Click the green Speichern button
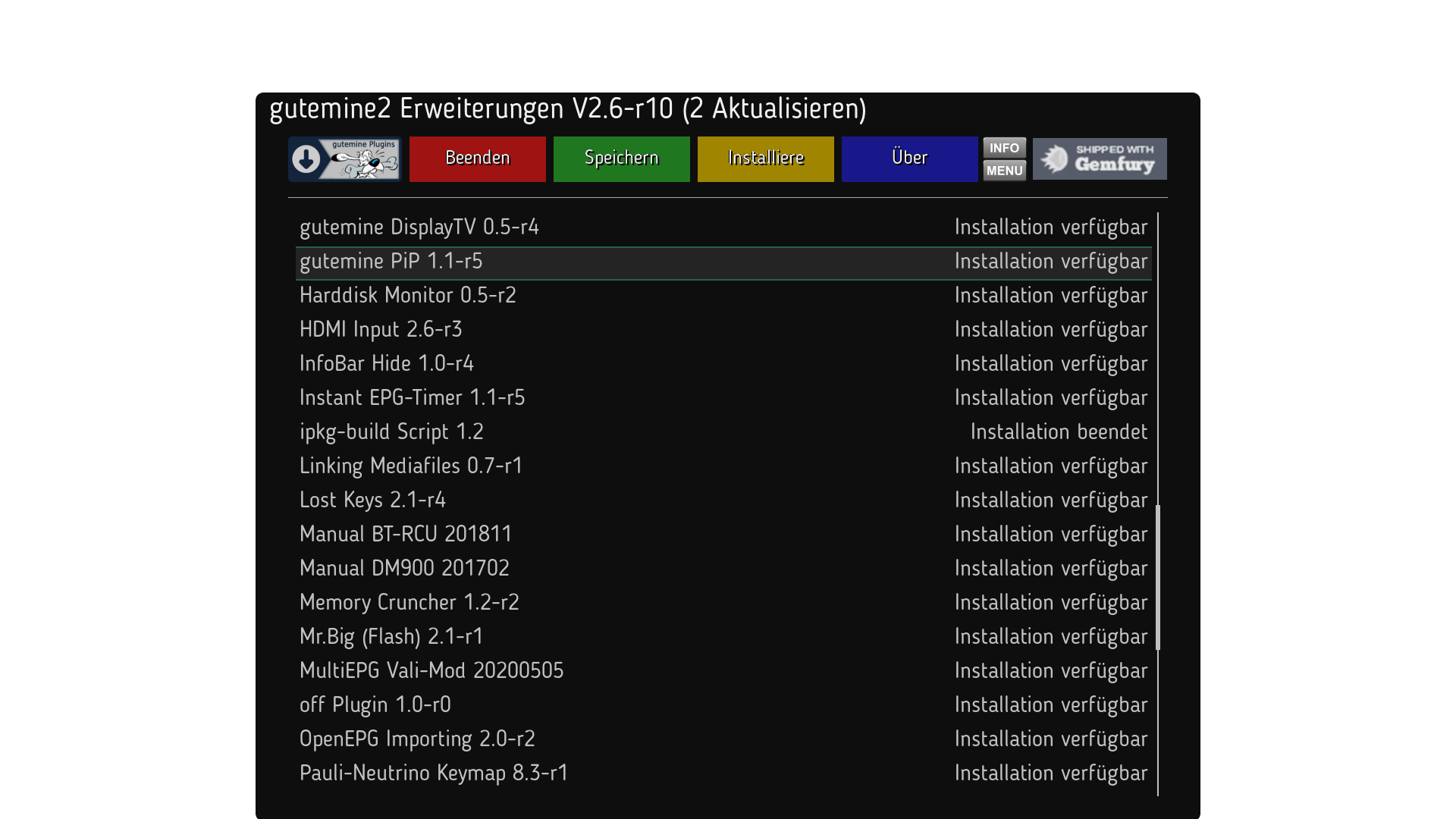The image size is (1456, 819). [622, 159]
